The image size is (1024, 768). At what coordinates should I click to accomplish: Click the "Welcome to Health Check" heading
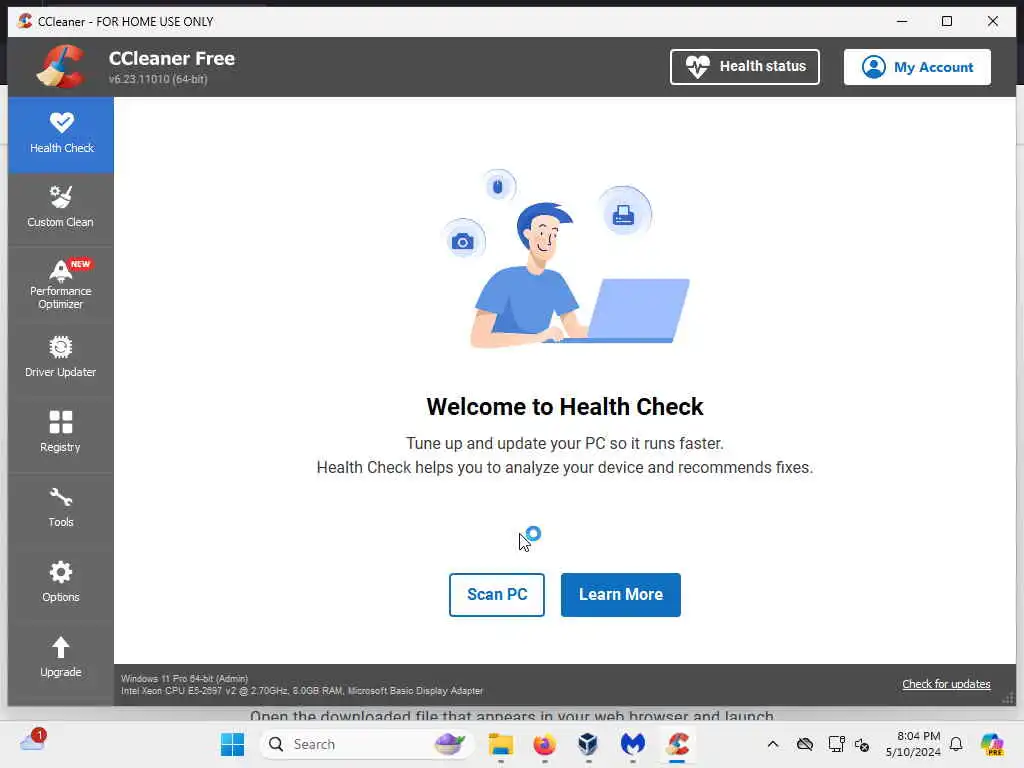[x=565, y=406]
